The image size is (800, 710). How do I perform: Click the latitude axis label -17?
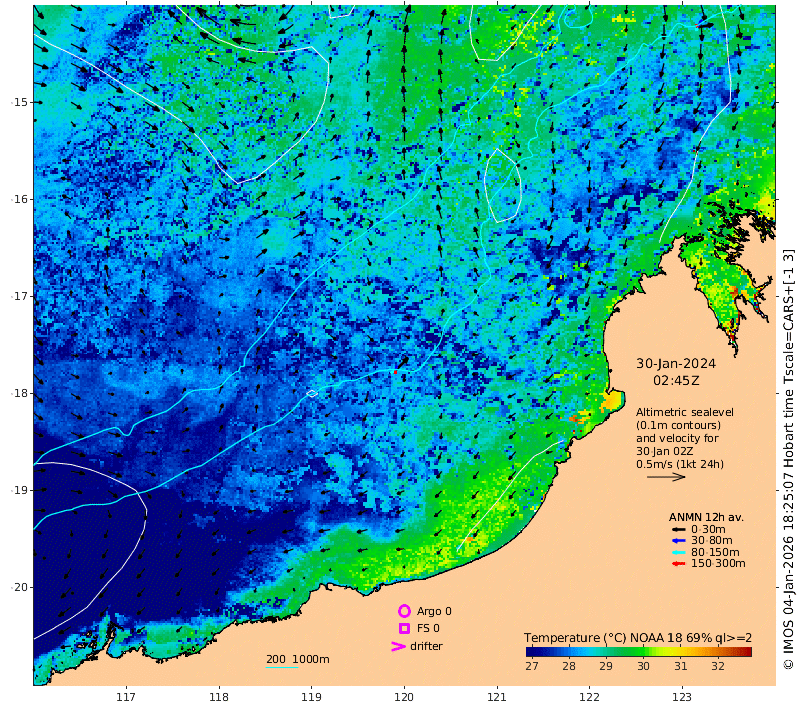pyautogui.click(x=19, y=296)
